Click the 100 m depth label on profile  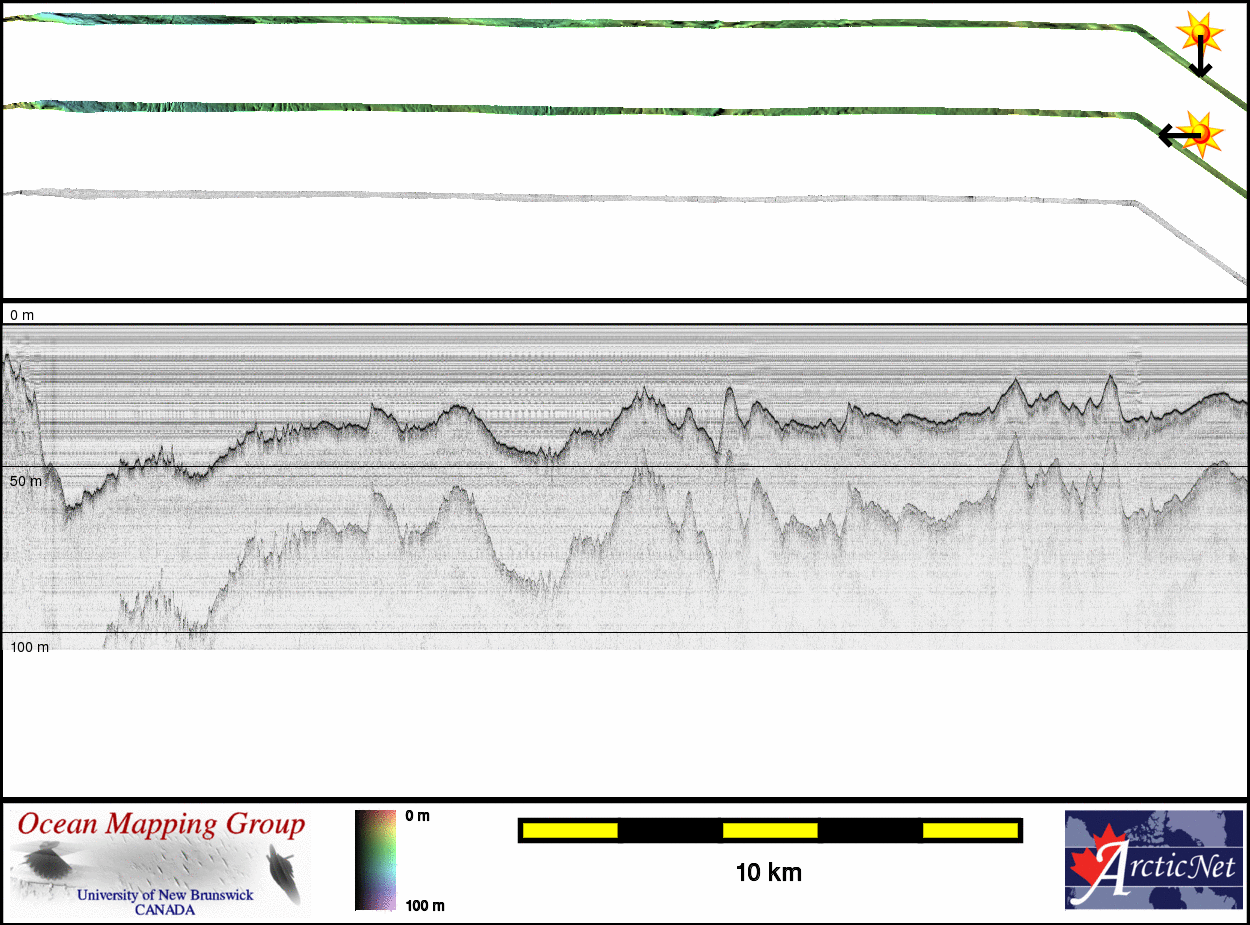click(29, 647)
